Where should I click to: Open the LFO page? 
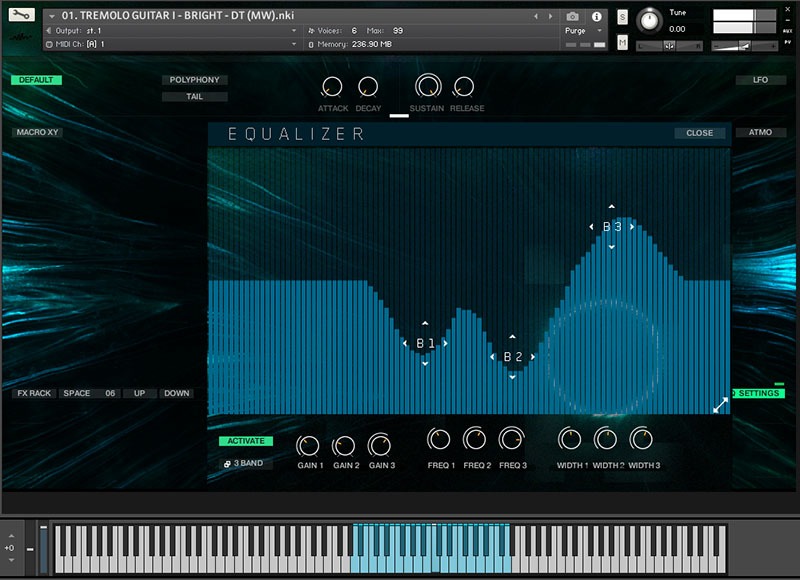pyautogui.click(x=760, y=80)
